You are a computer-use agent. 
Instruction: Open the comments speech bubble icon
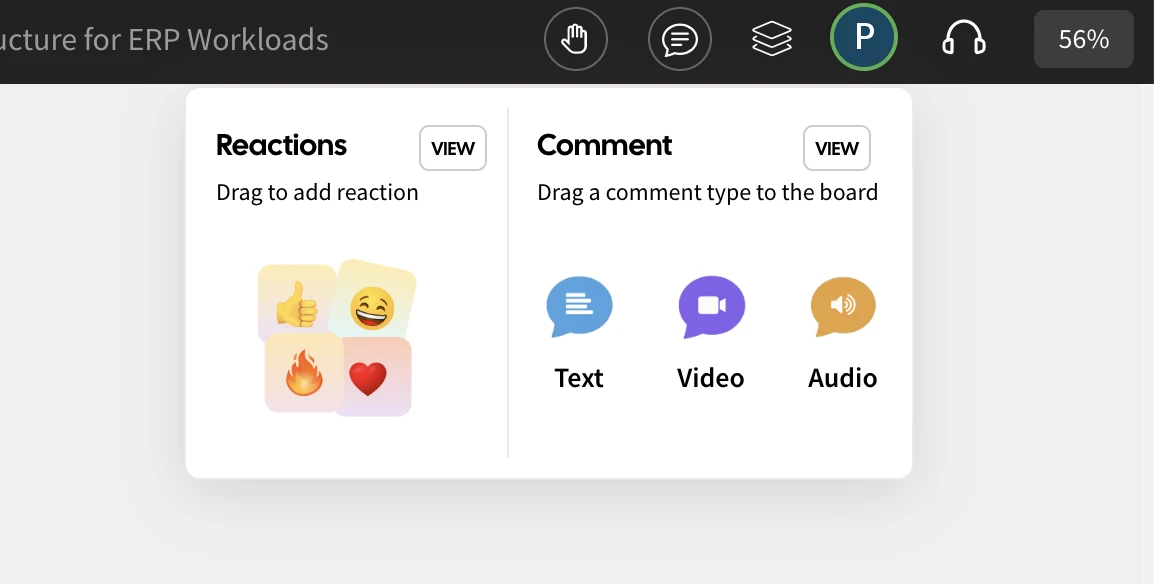(680, 40)
